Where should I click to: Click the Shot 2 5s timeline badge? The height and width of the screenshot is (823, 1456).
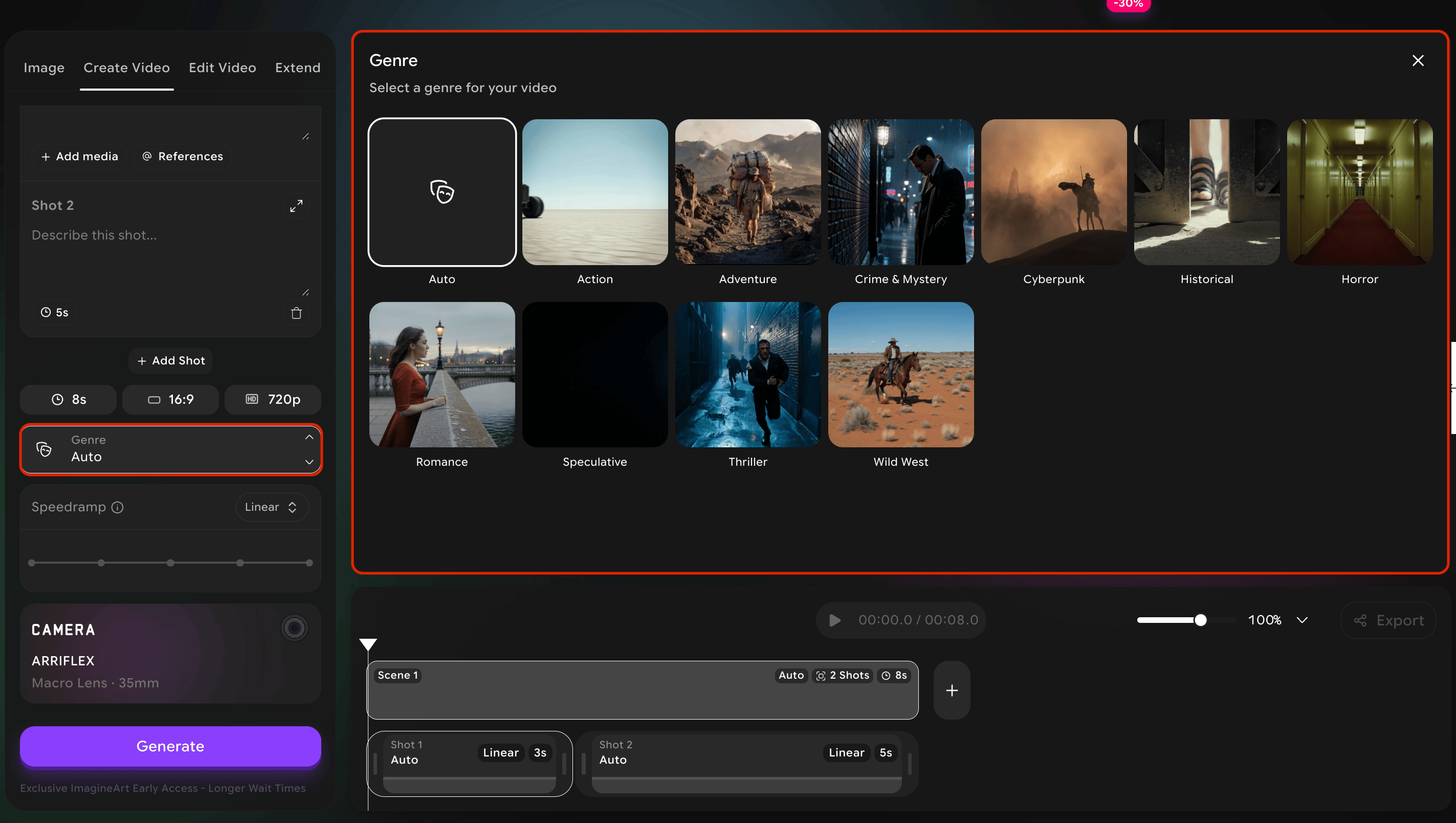(x=886, y=753)
